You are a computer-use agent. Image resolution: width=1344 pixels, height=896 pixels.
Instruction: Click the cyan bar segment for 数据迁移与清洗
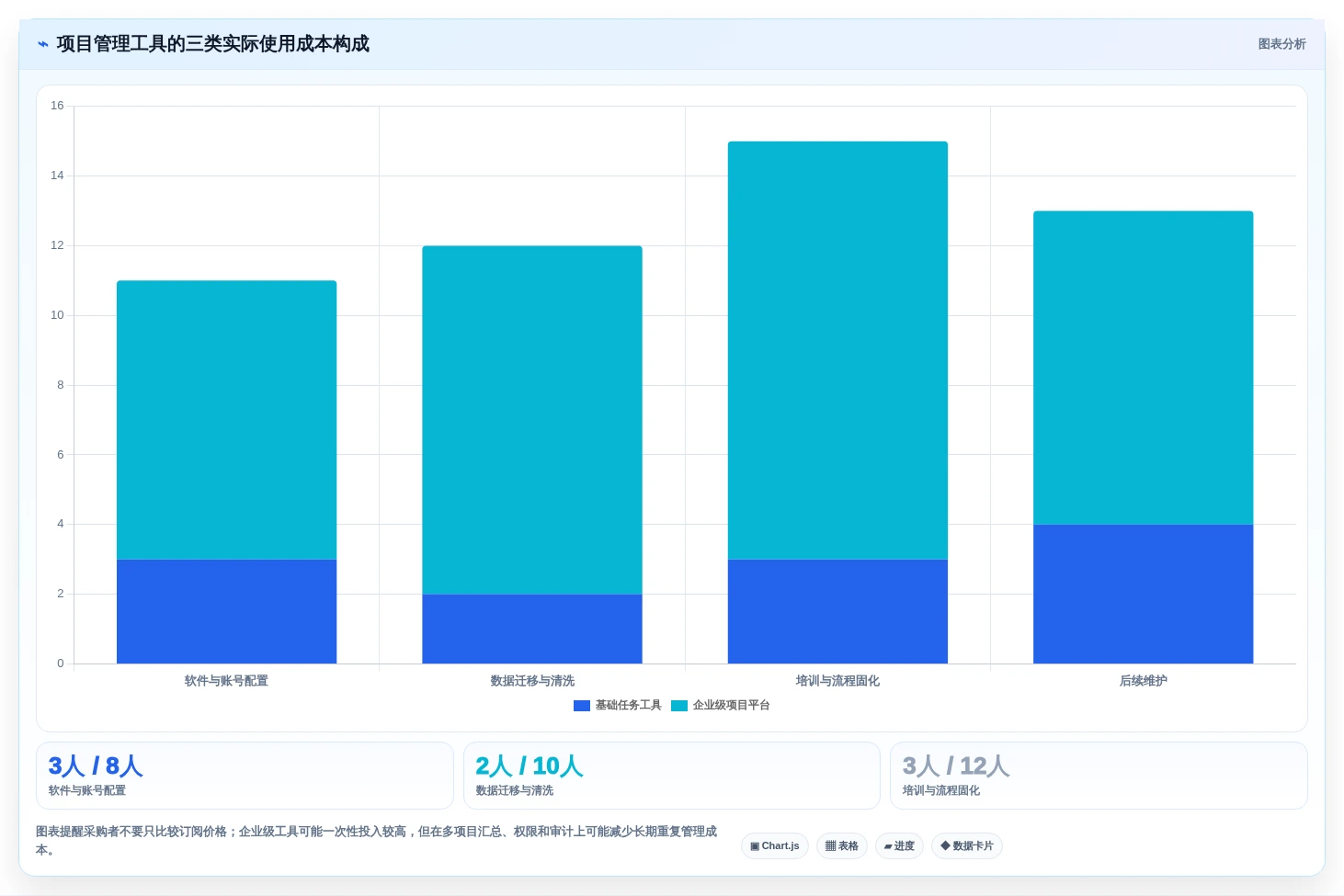point(532,420)
